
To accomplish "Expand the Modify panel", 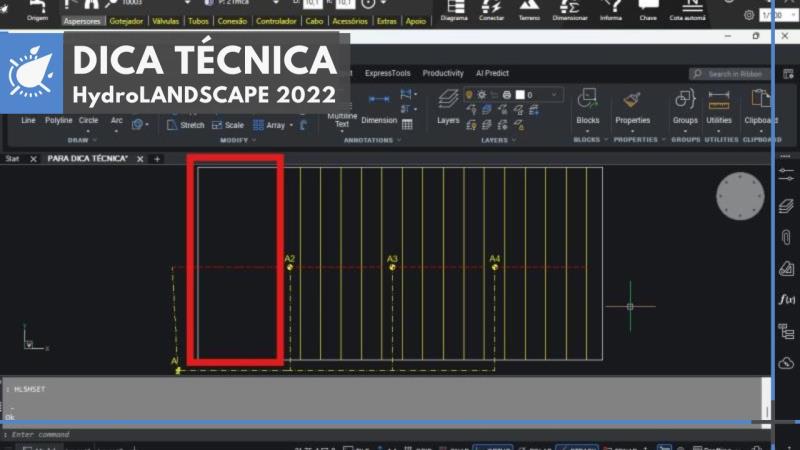I will 238,140.
